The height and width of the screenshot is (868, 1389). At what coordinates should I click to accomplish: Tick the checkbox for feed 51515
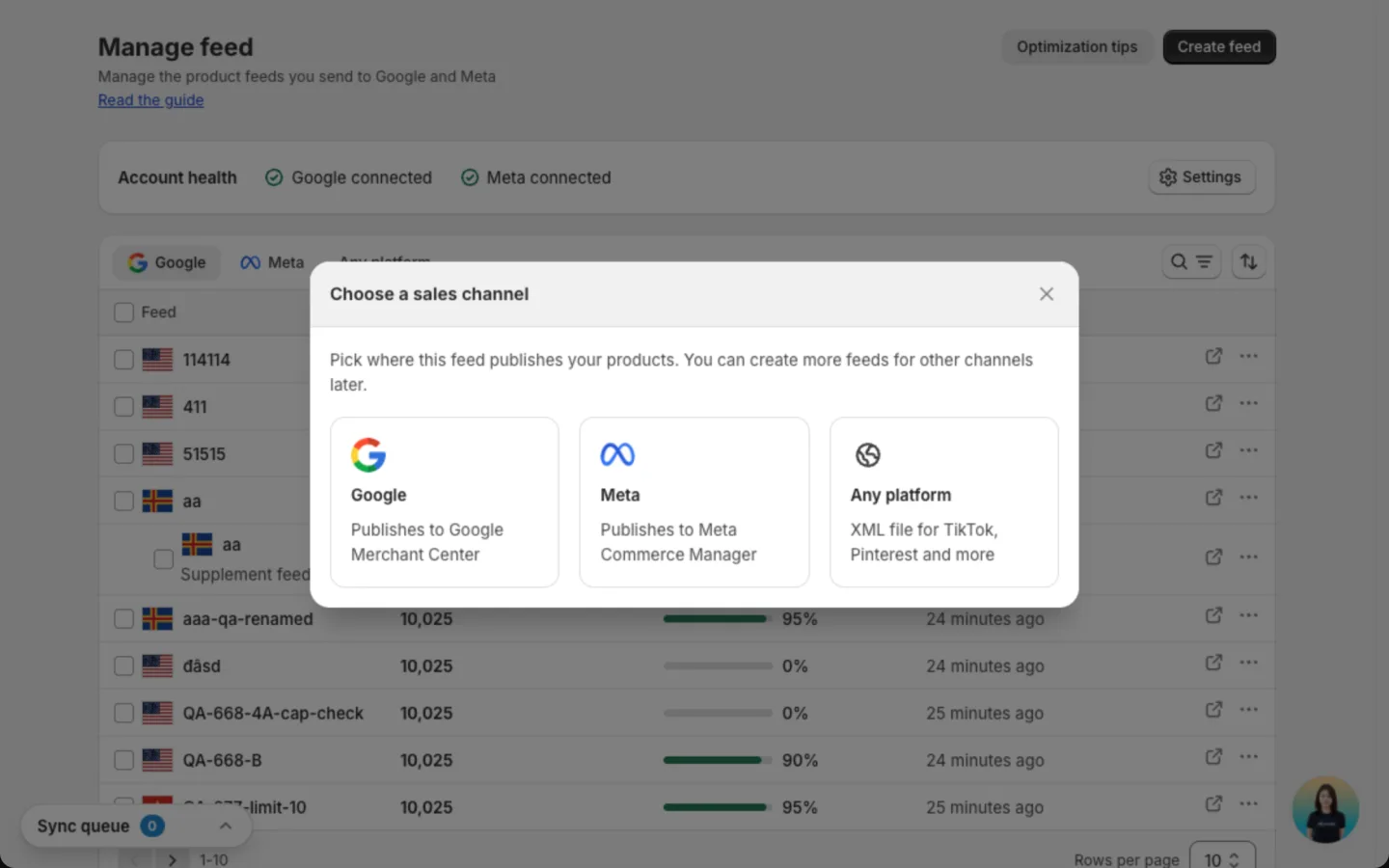click(123, 454)
